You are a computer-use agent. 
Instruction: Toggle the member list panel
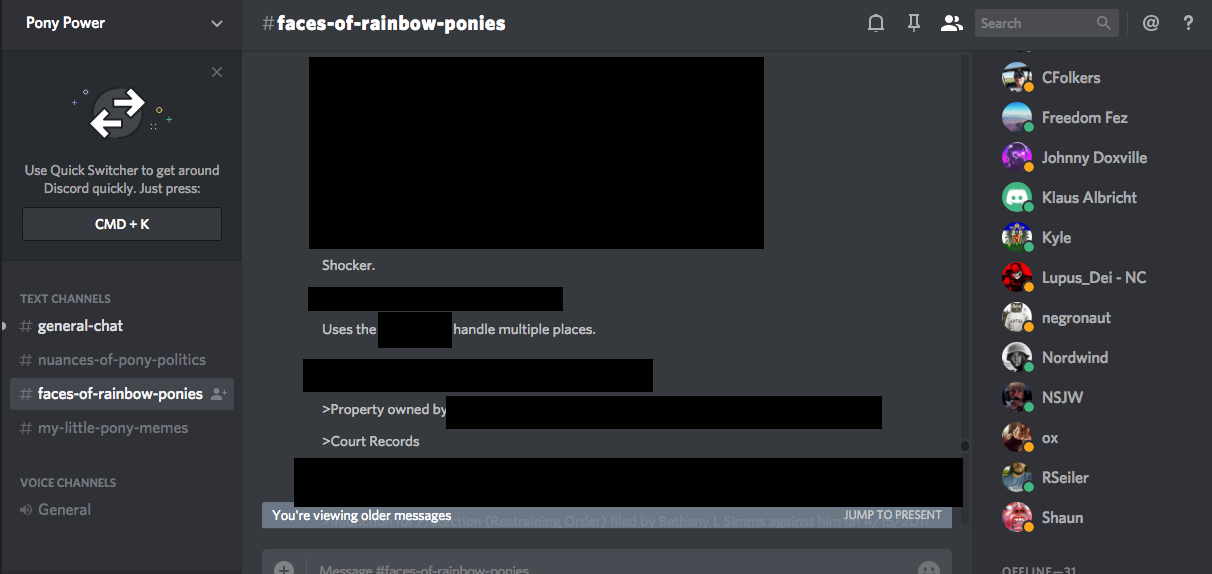click(x=951, y=23)
